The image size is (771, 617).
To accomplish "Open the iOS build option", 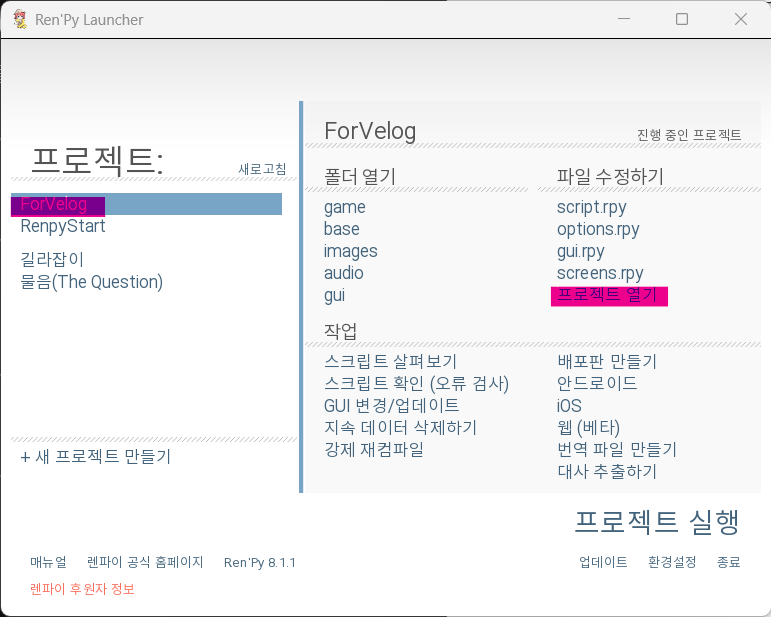I will point(569,406).
